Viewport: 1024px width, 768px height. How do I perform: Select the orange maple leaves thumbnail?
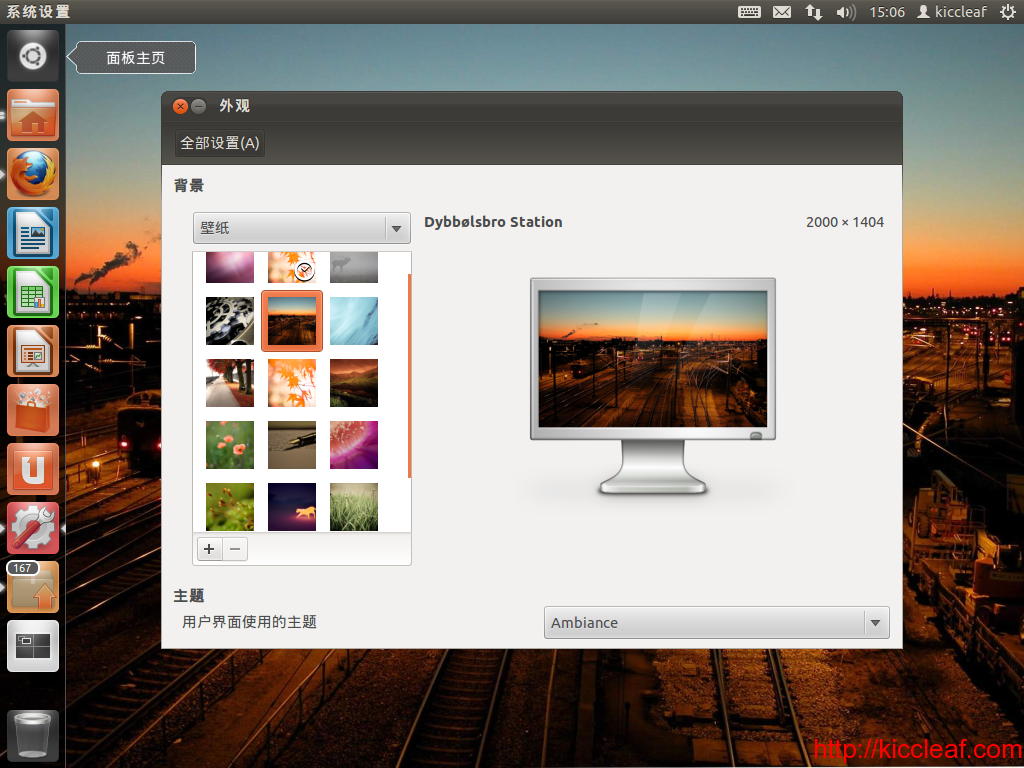(x=292, y=383)
